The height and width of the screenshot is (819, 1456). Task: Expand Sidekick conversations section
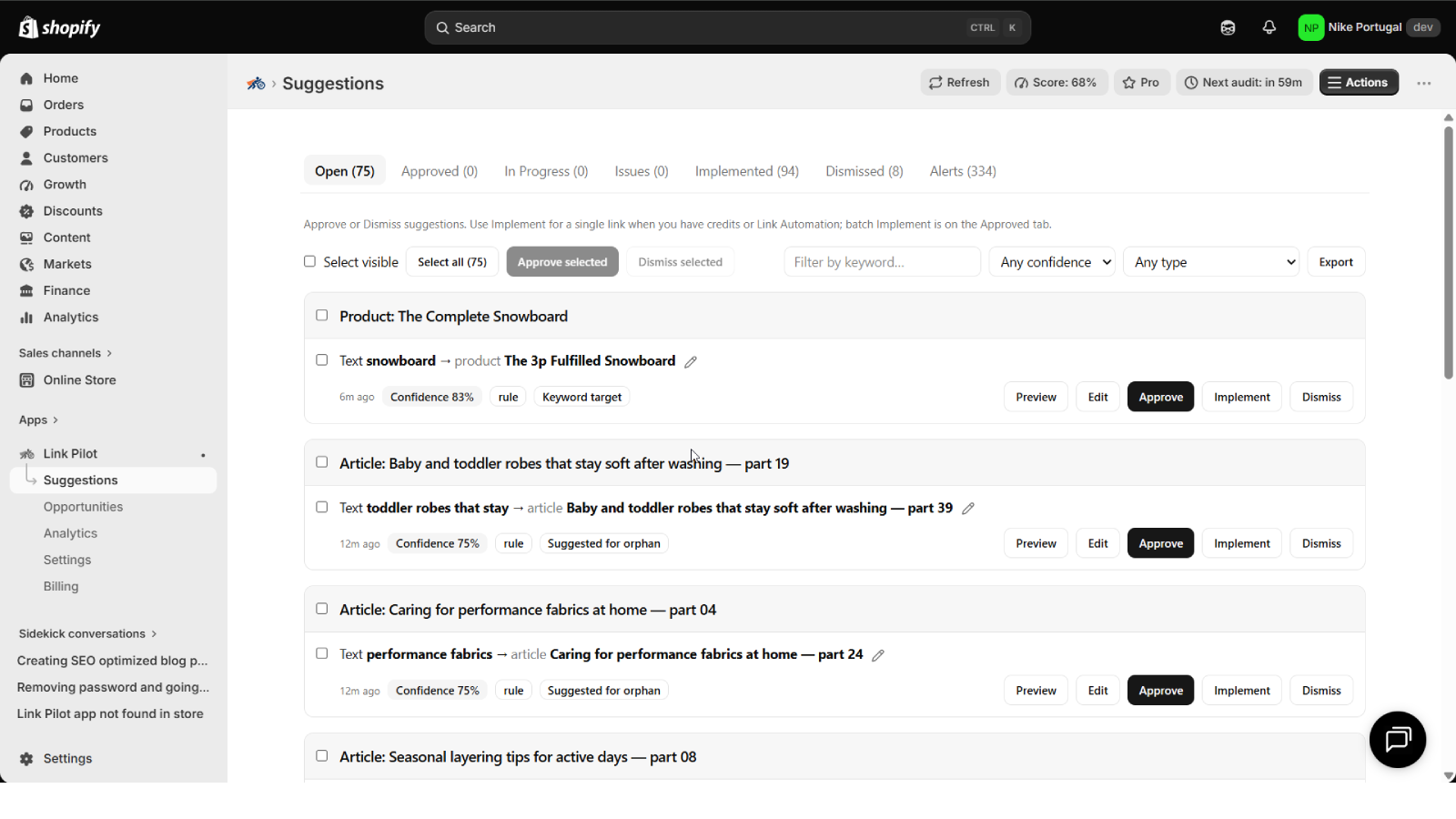coord(87,633)
